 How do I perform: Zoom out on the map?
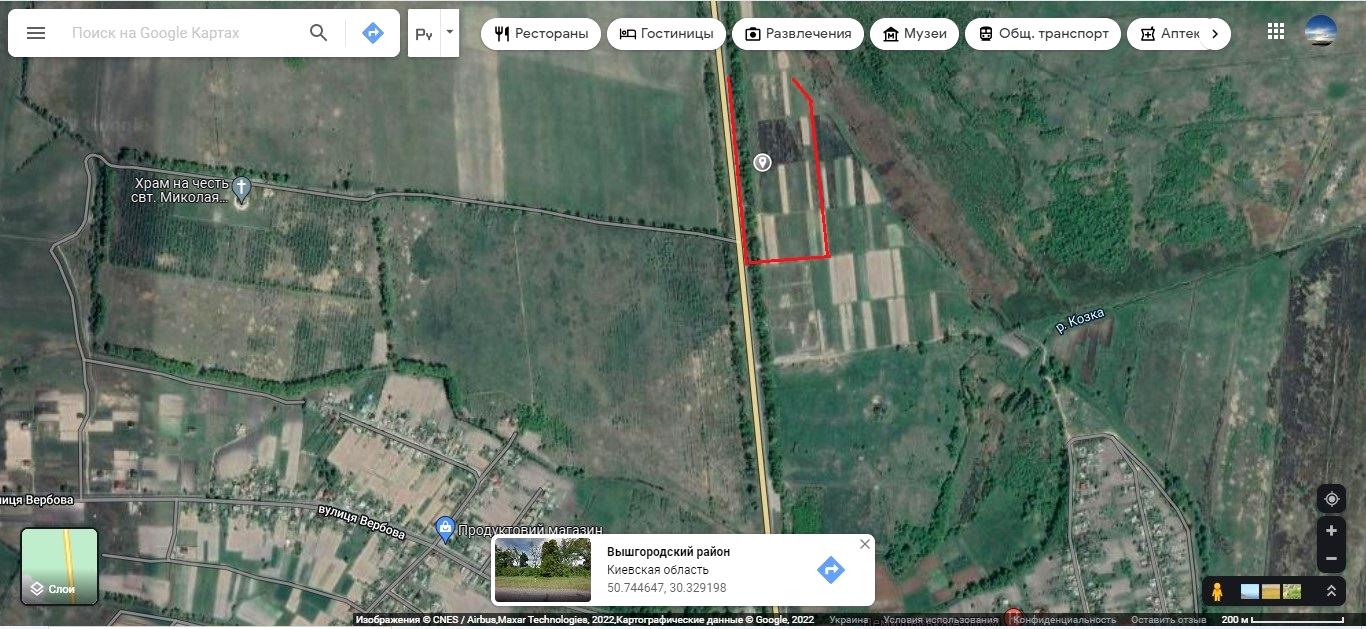[1331, 559]
